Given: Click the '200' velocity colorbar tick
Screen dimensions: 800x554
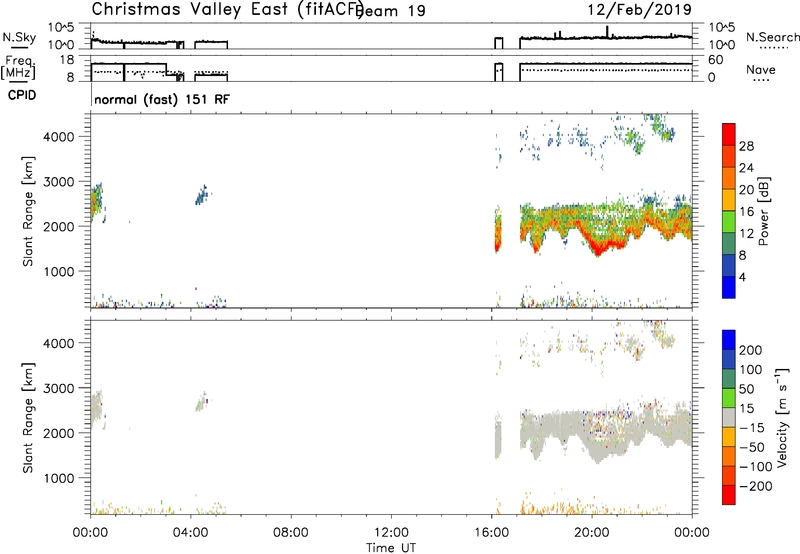Looking at the screenshot, I should [751, 350].
